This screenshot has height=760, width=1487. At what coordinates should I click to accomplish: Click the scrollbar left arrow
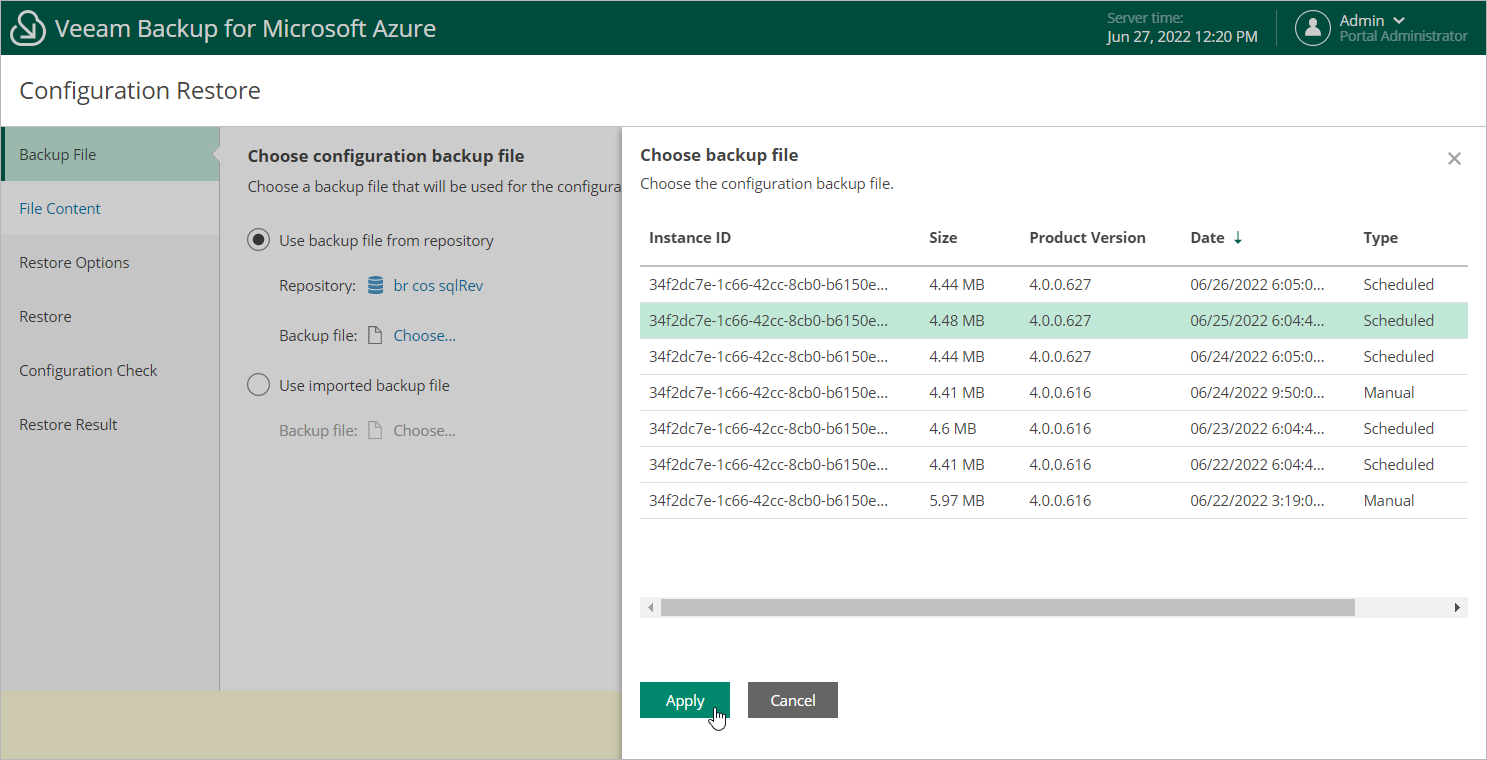click(x=651, y=608)
